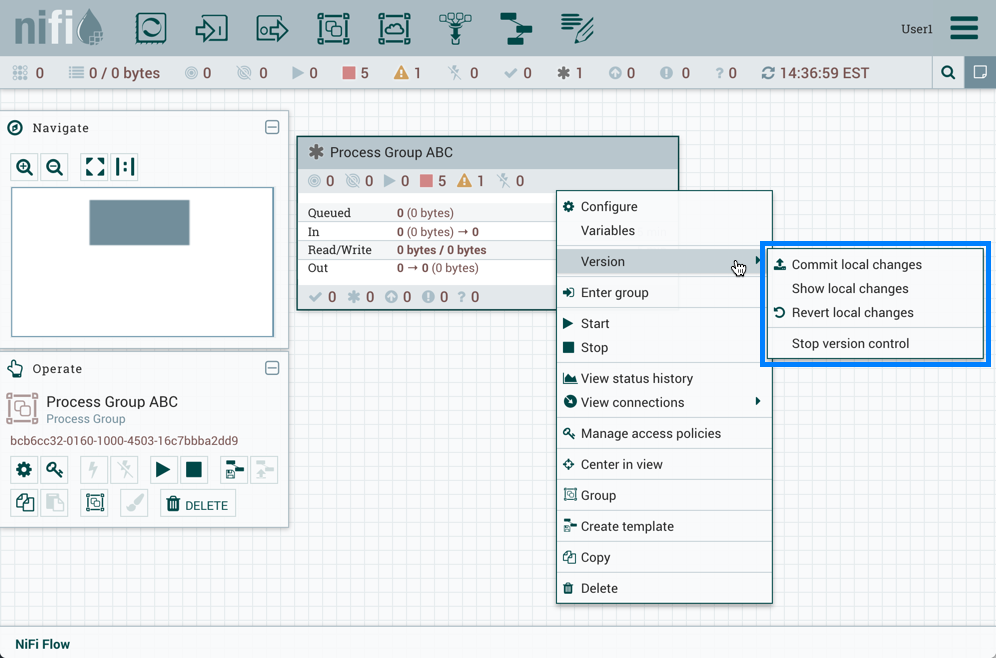
Task: Click the Processor icon in the toolbar
Action: (x=151, y=29)
